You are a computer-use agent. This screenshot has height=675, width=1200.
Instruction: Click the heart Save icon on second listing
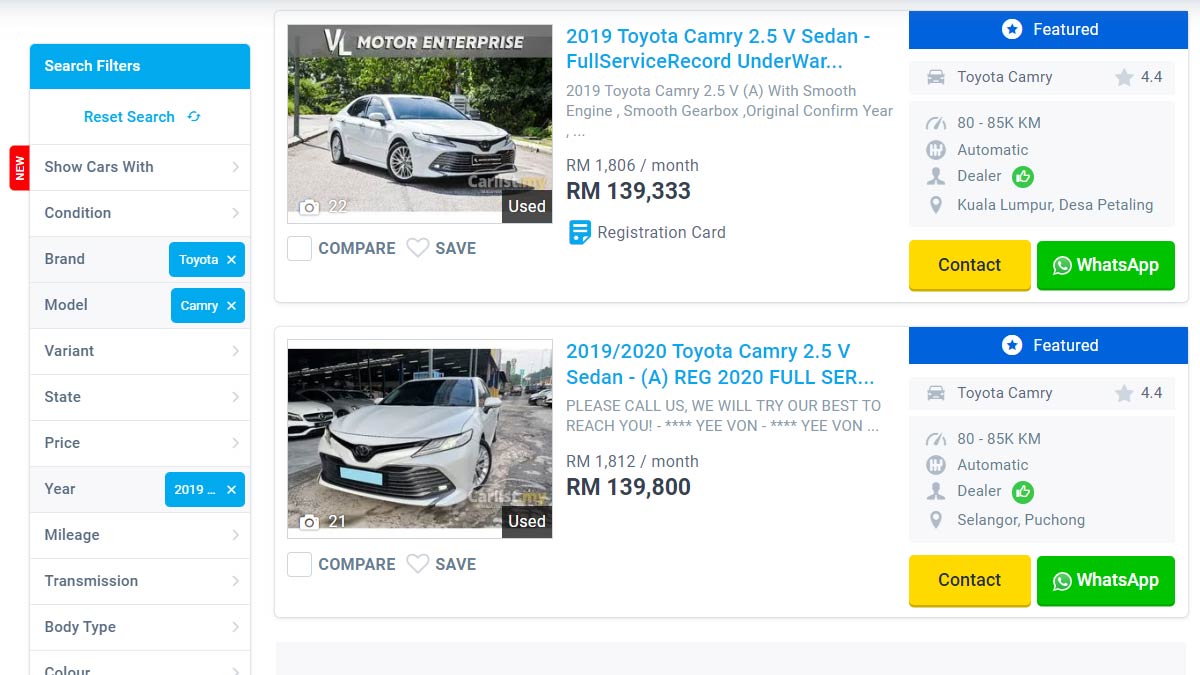[x=418, y=564]
